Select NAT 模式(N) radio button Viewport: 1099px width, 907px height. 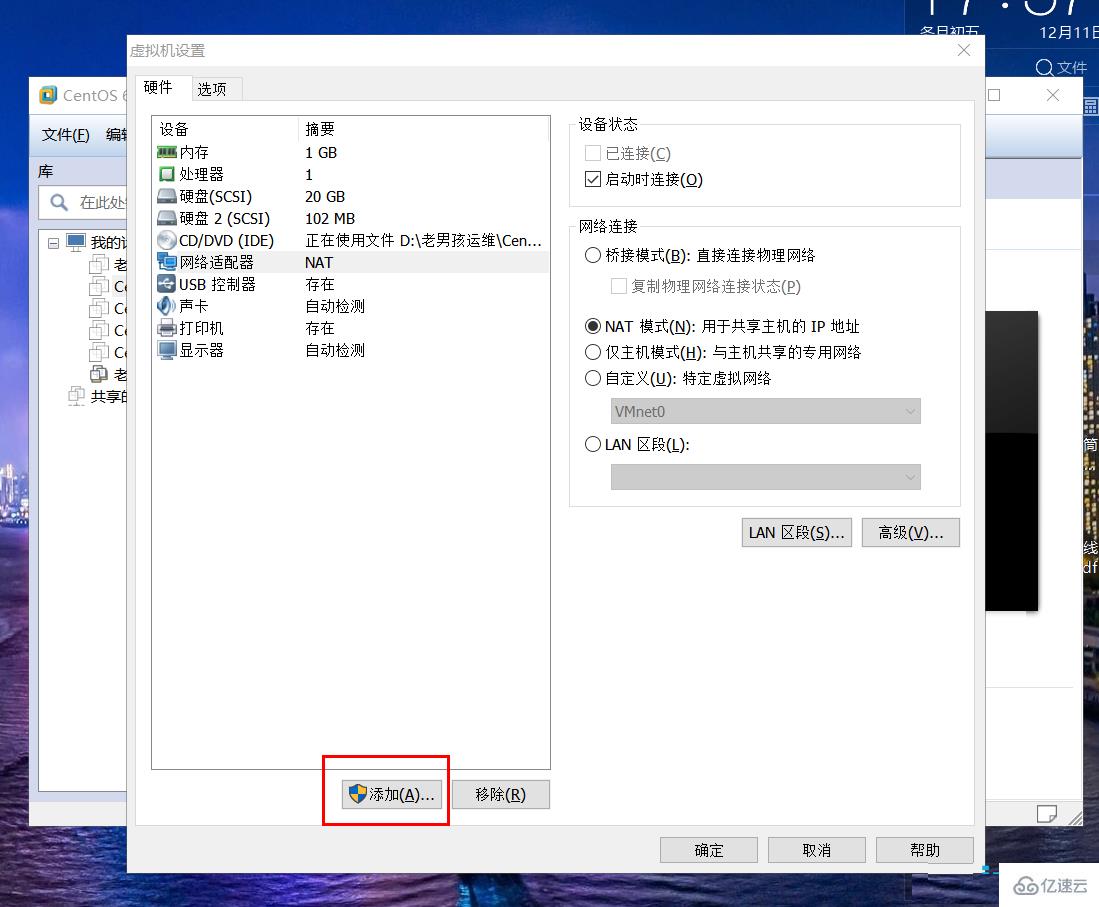(593, 326)
